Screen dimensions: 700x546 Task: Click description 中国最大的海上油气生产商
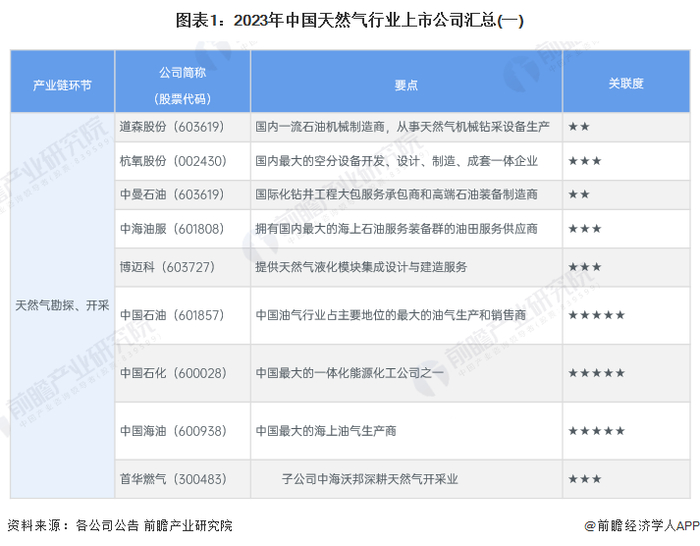[x=326, y=431]
